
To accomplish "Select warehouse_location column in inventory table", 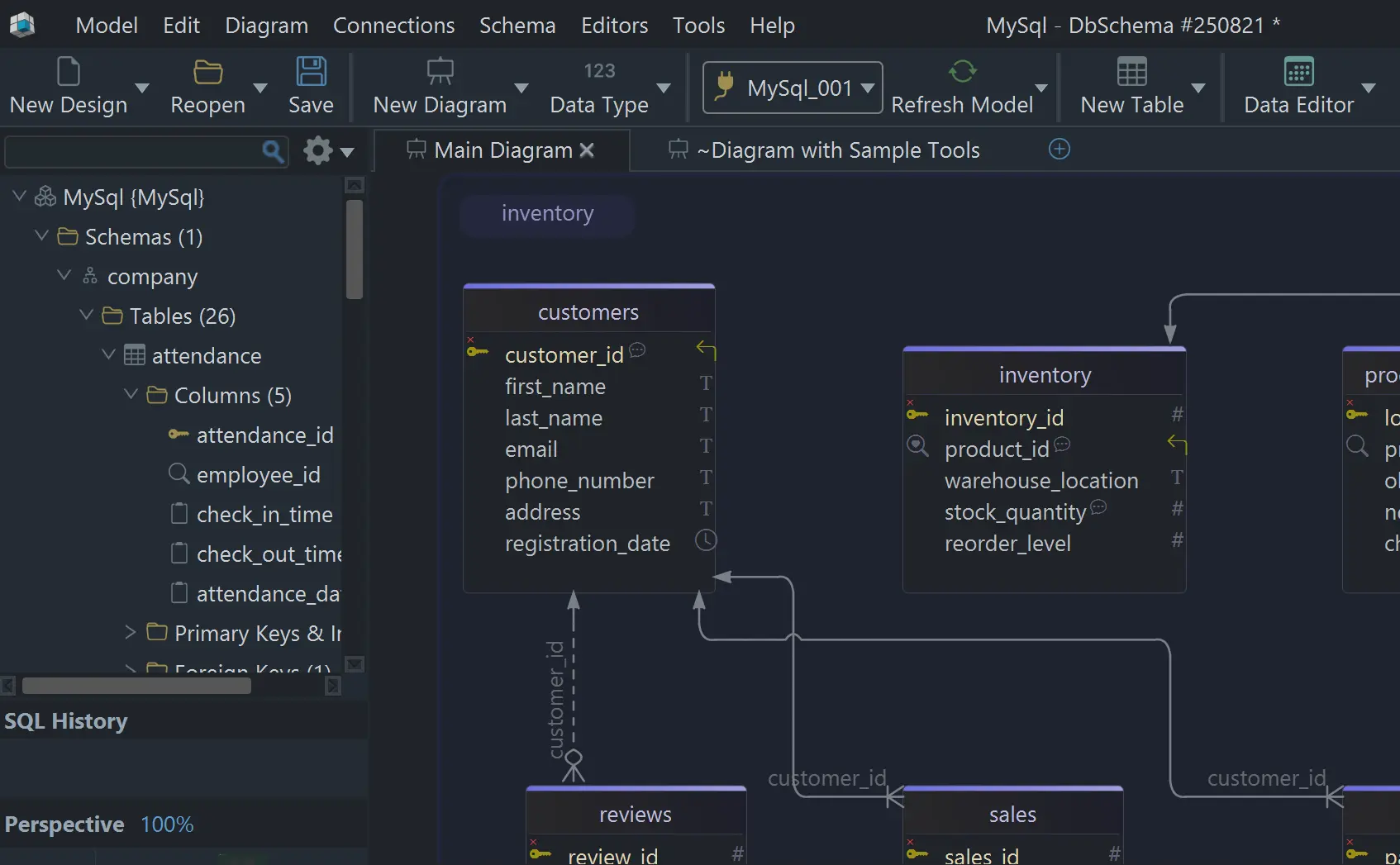I will [x=1041, y=481].
